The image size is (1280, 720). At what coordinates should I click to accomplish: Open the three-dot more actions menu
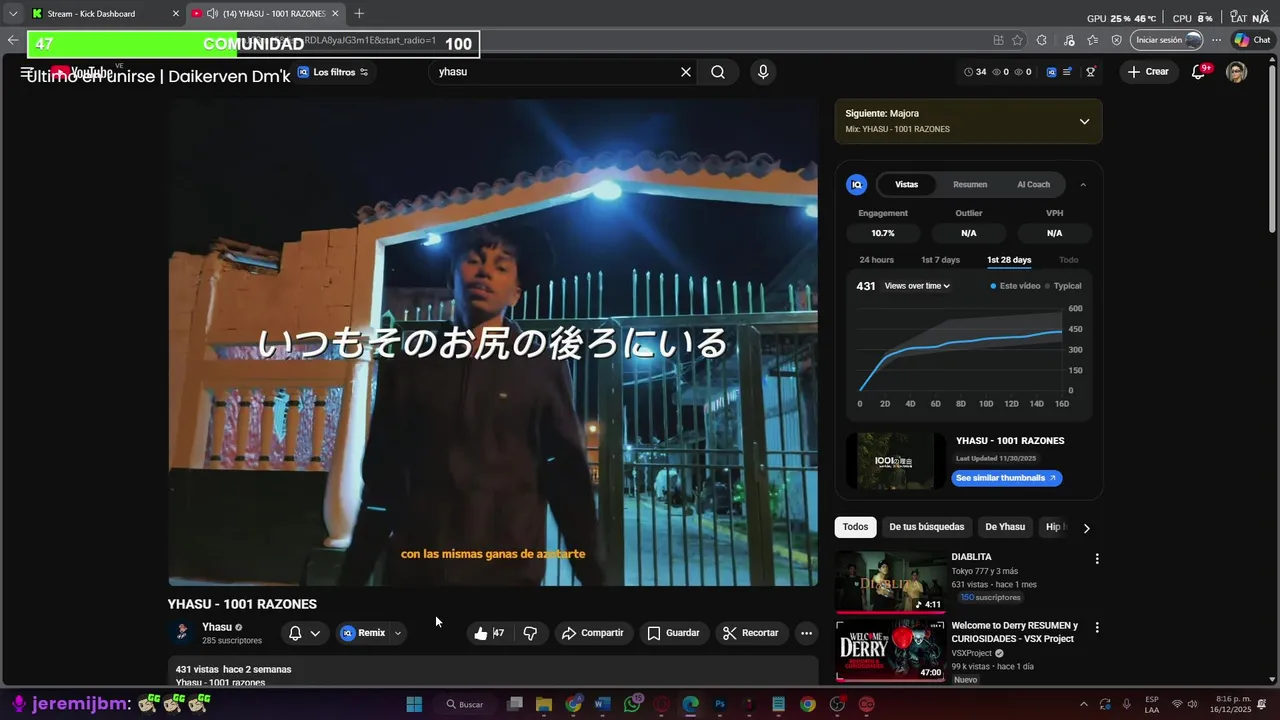click(x=806, y=633)
